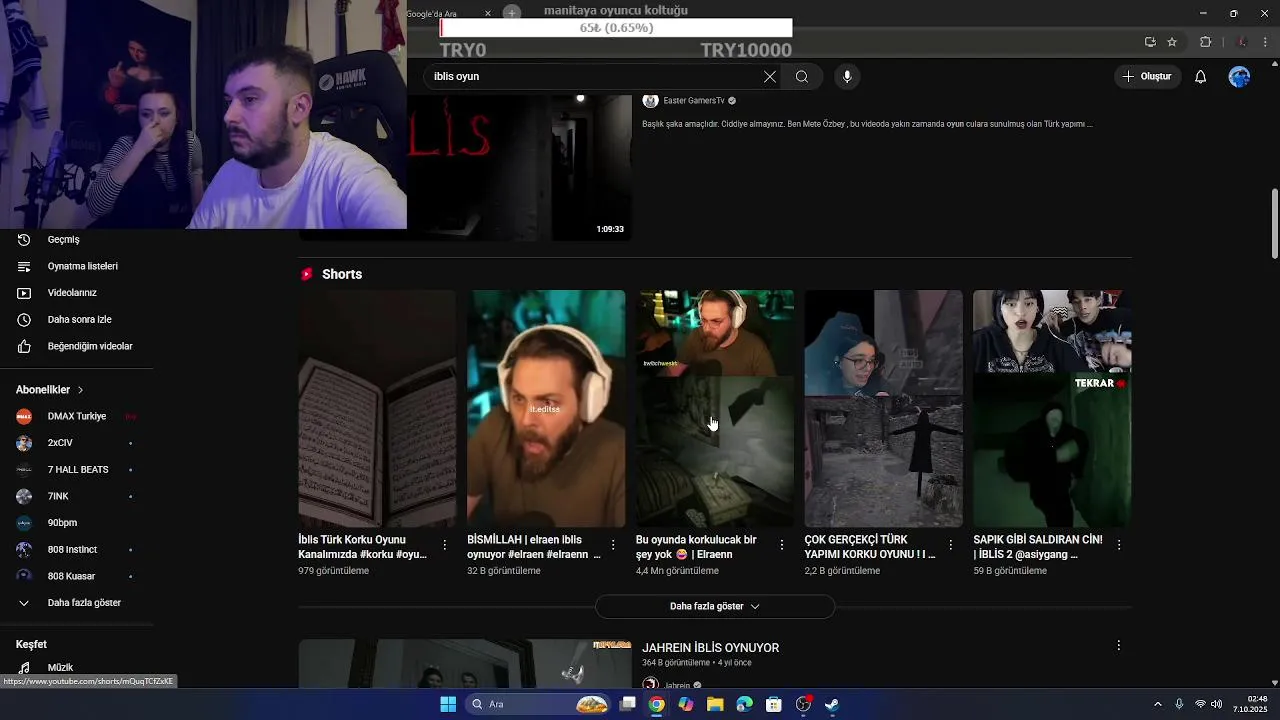This screenshot has width=1280, height=720.
Task: Play the ÇOK GERÇEKÇİ TÜRK YAPIMI short thumbnail
Action: (884, 408)
